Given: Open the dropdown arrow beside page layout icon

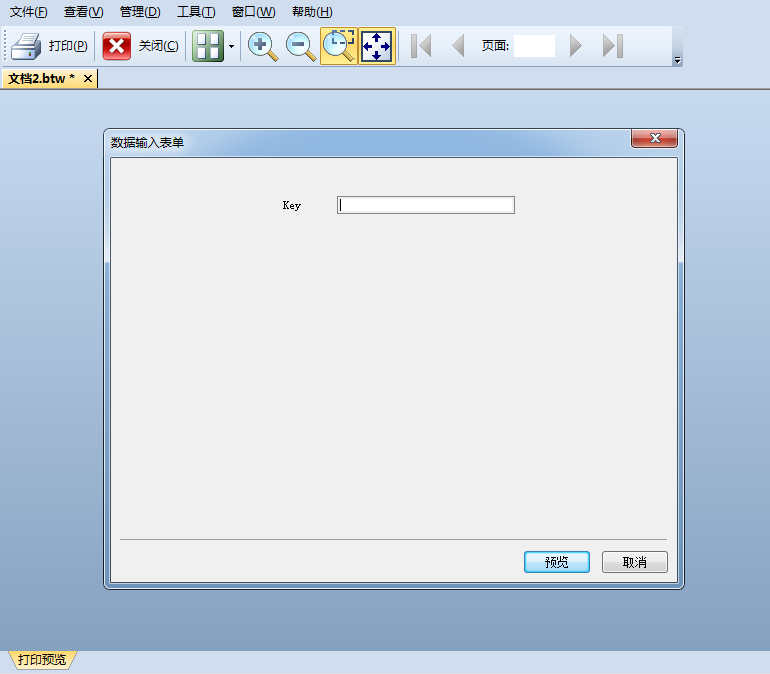Looking at the screenshot, I should 232,46.
